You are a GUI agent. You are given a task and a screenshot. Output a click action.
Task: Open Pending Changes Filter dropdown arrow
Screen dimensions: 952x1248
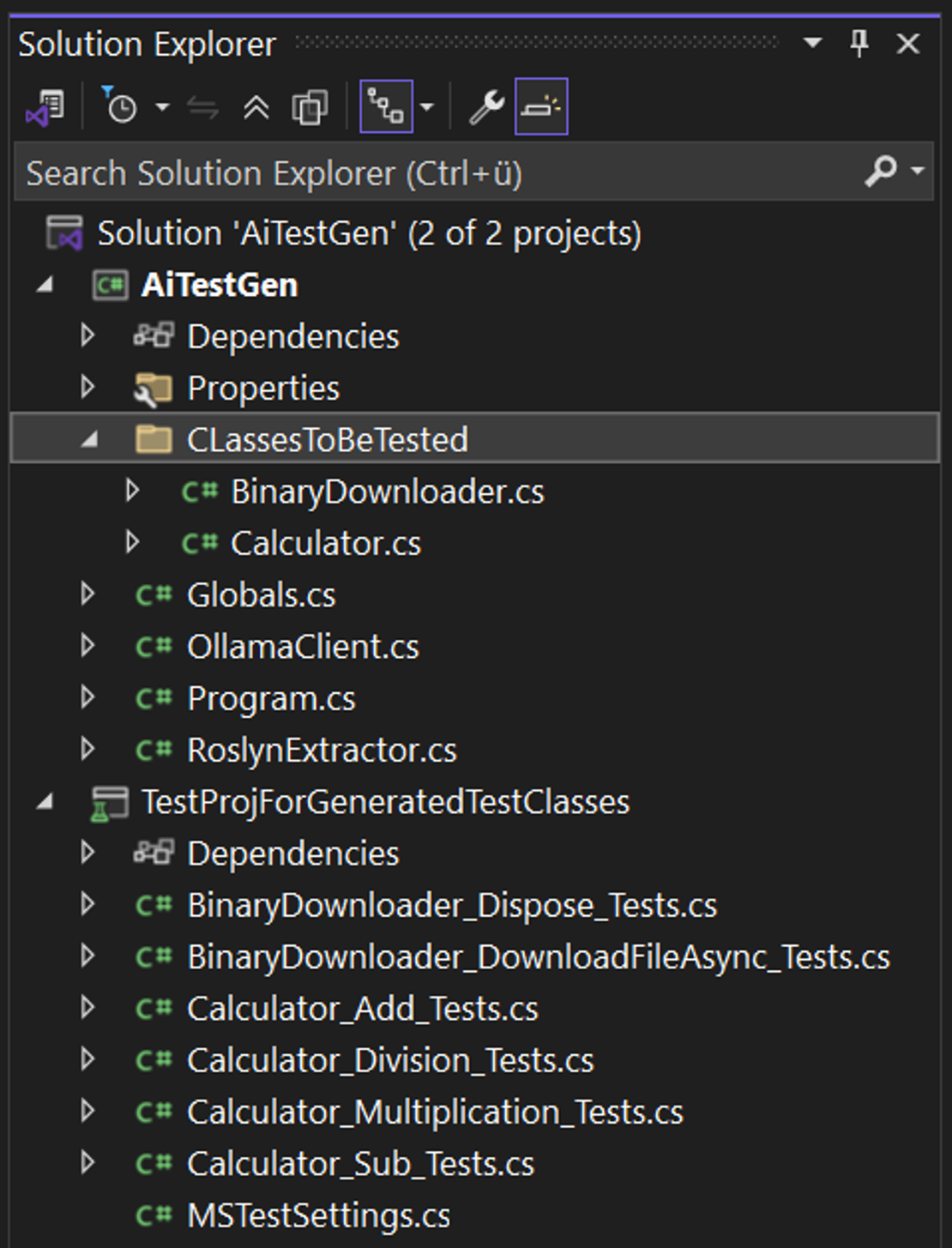click(162, 107)
